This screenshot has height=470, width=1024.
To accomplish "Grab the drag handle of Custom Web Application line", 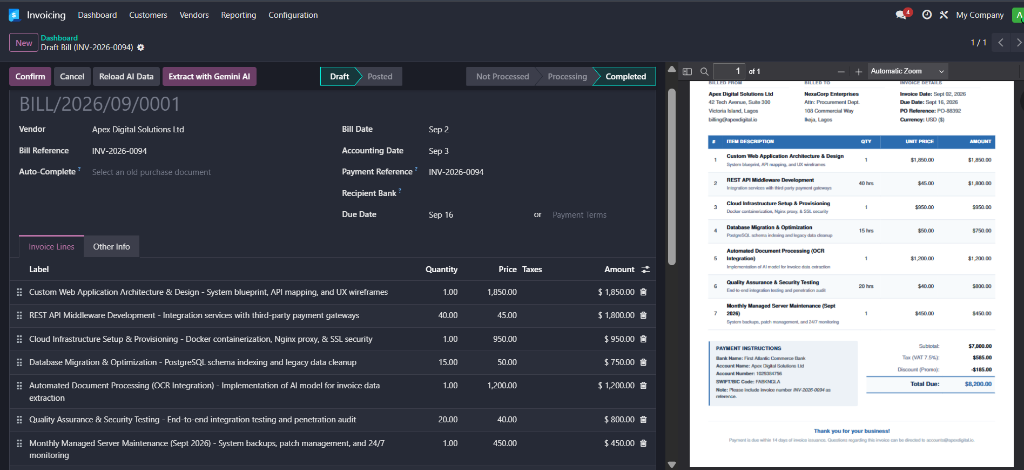I will point(19,292).
